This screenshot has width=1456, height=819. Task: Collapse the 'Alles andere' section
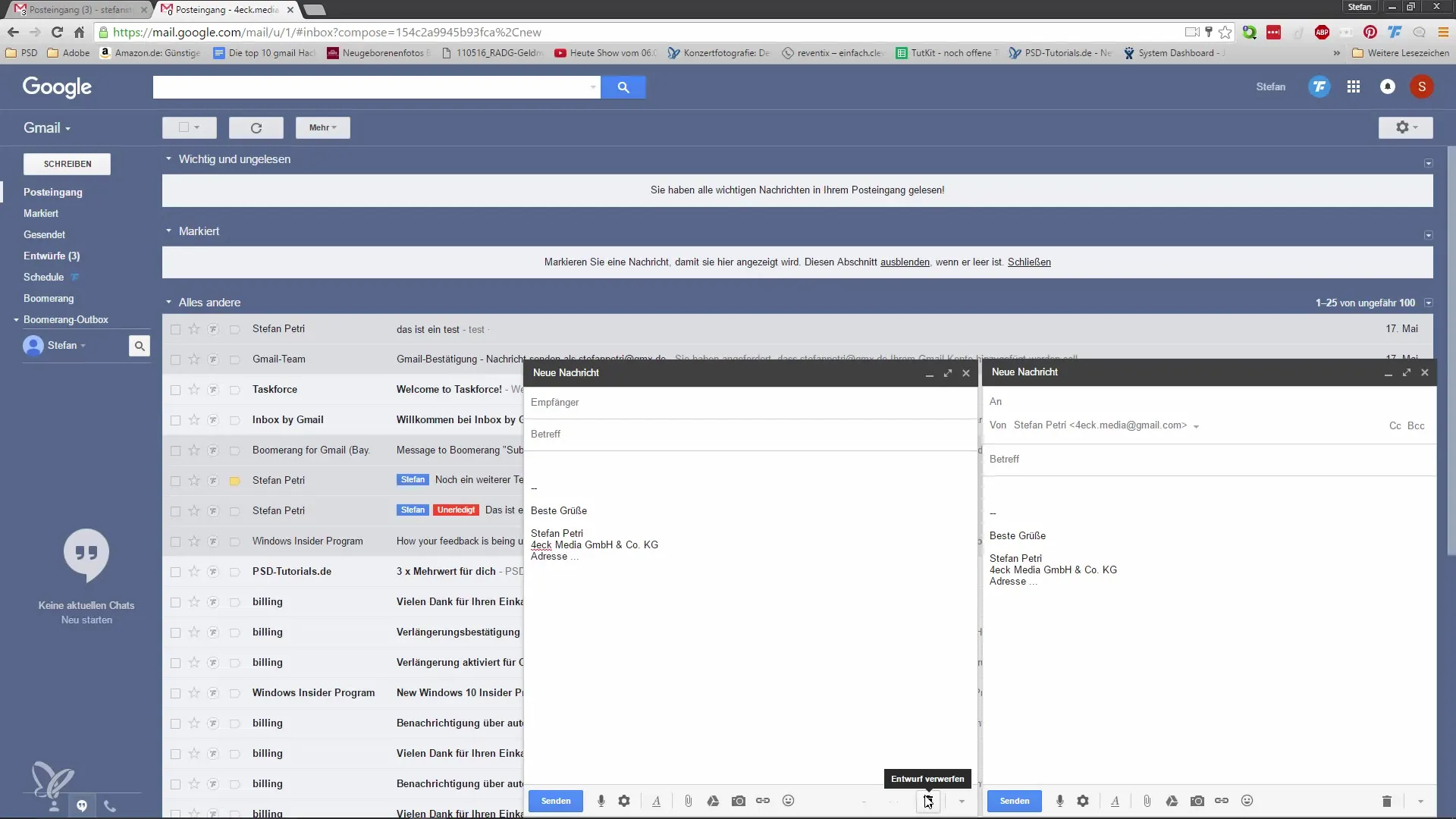pyautogui.click(x=168, y=303)
